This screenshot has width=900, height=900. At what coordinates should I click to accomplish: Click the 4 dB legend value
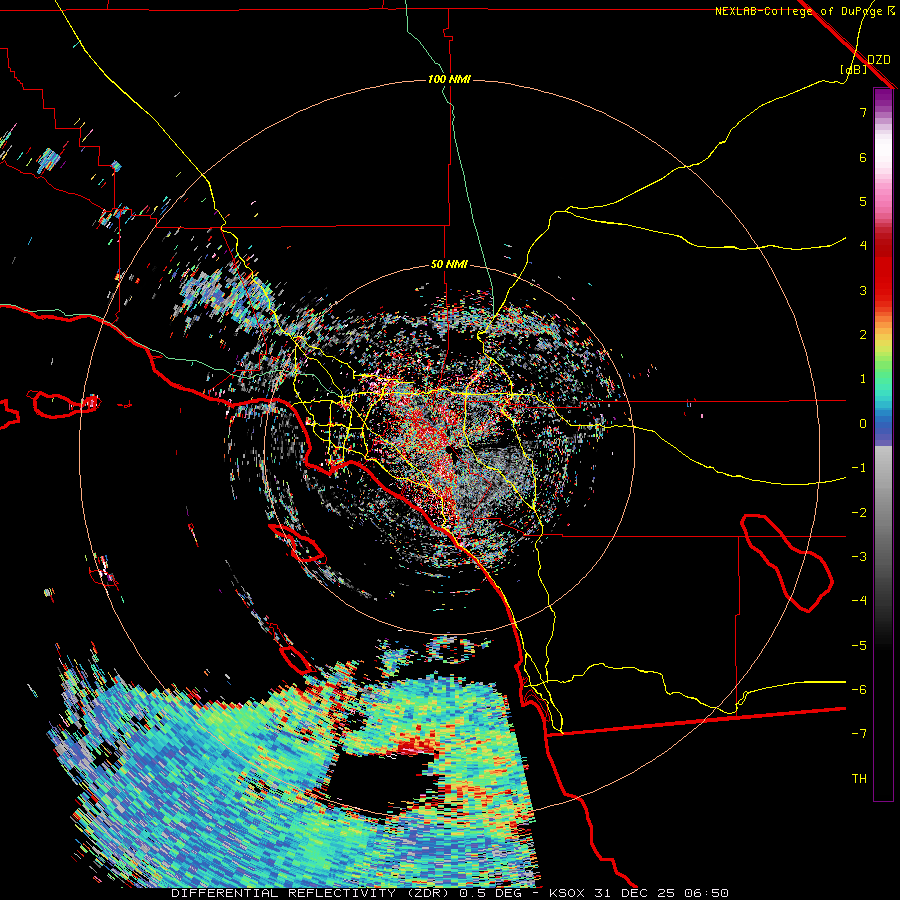point(863,246)
